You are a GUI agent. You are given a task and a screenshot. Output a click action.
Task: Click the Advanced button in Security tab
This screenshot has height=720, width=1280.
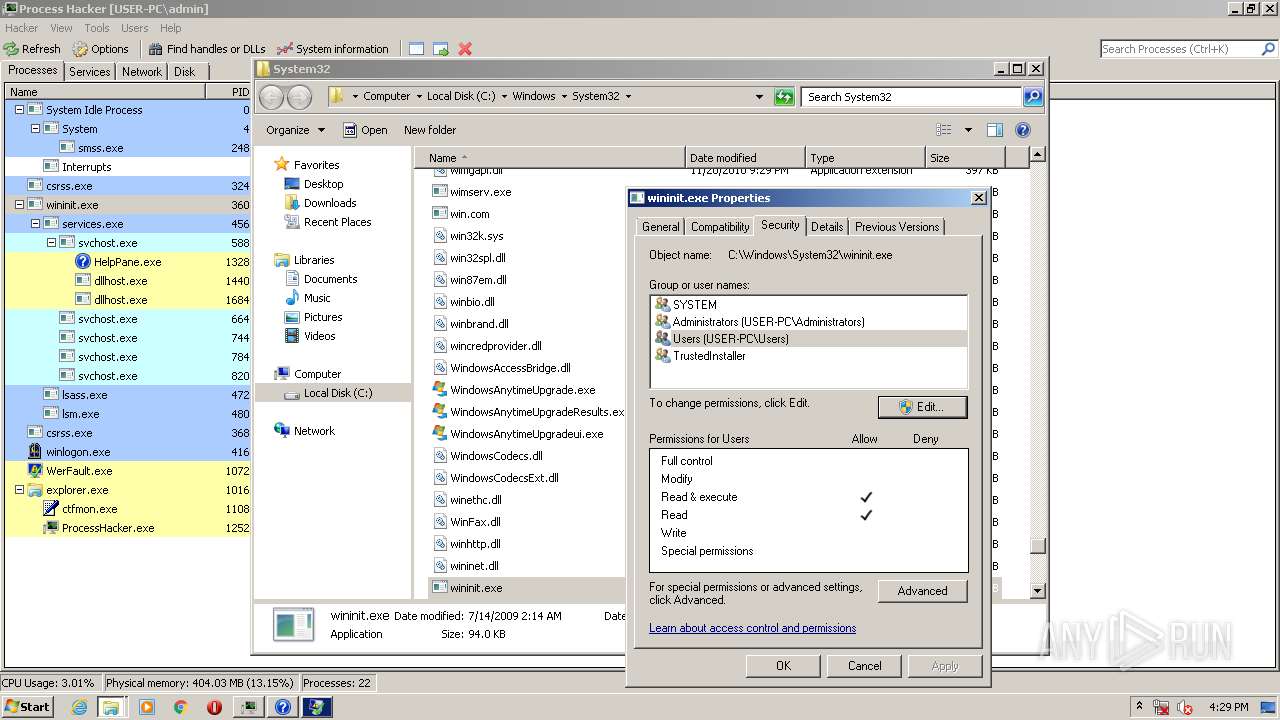922,591
